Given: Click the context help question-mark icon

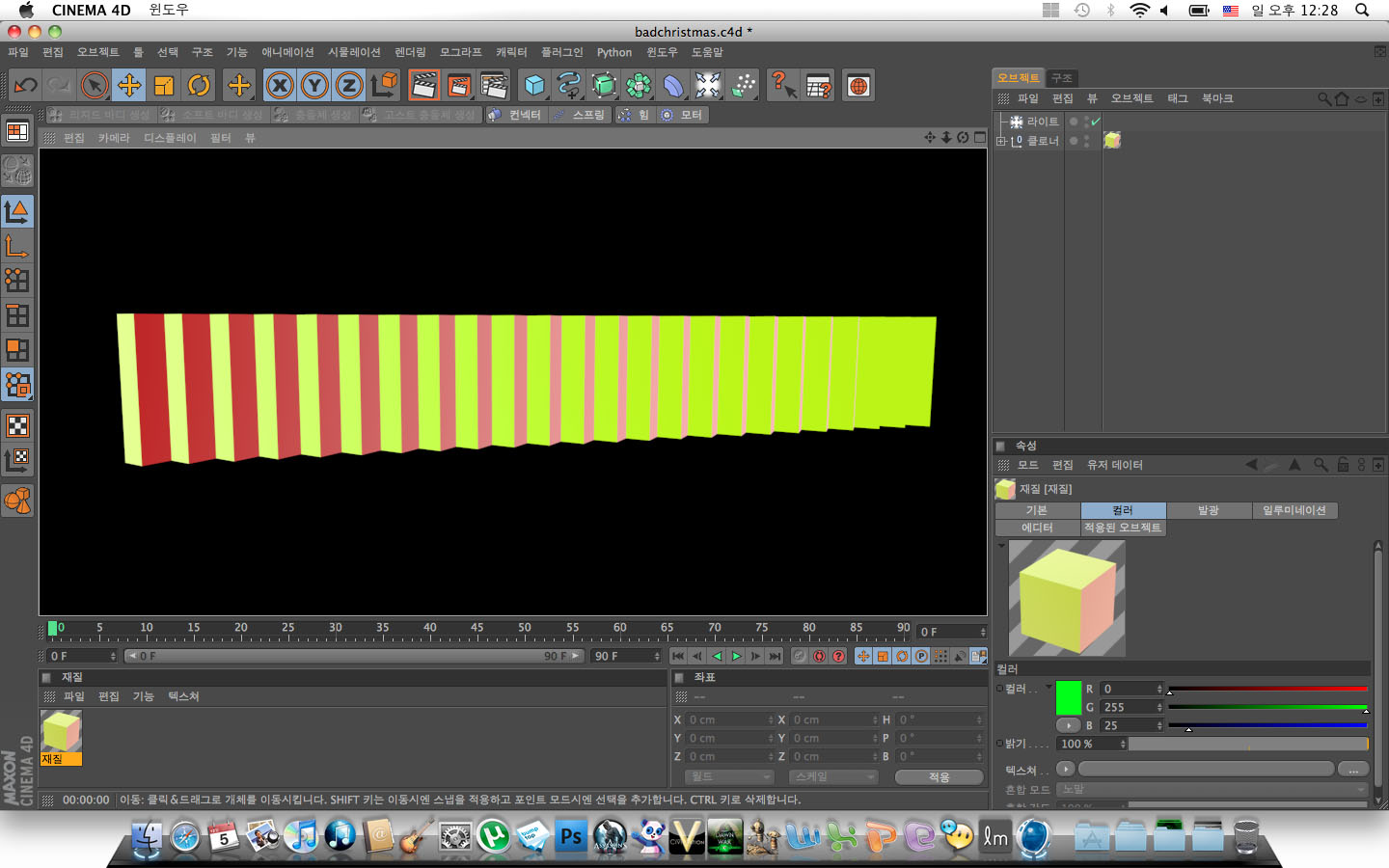Looking at the screenshot, I should point(783,86).
